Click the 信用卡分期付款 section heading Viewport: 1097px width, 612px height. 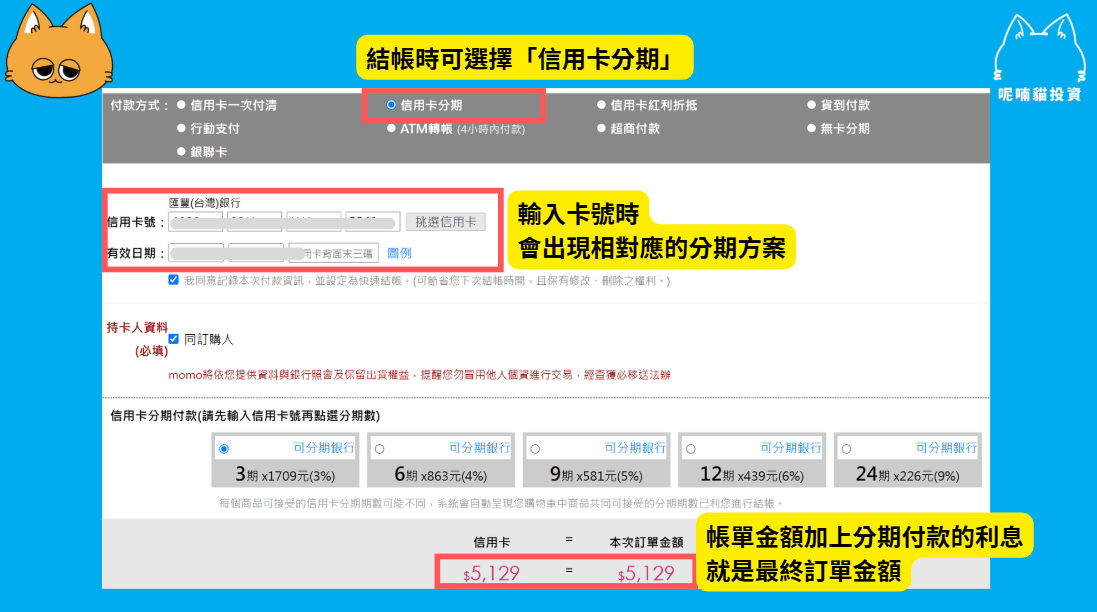pyautogui.click(x=245, y=416)
